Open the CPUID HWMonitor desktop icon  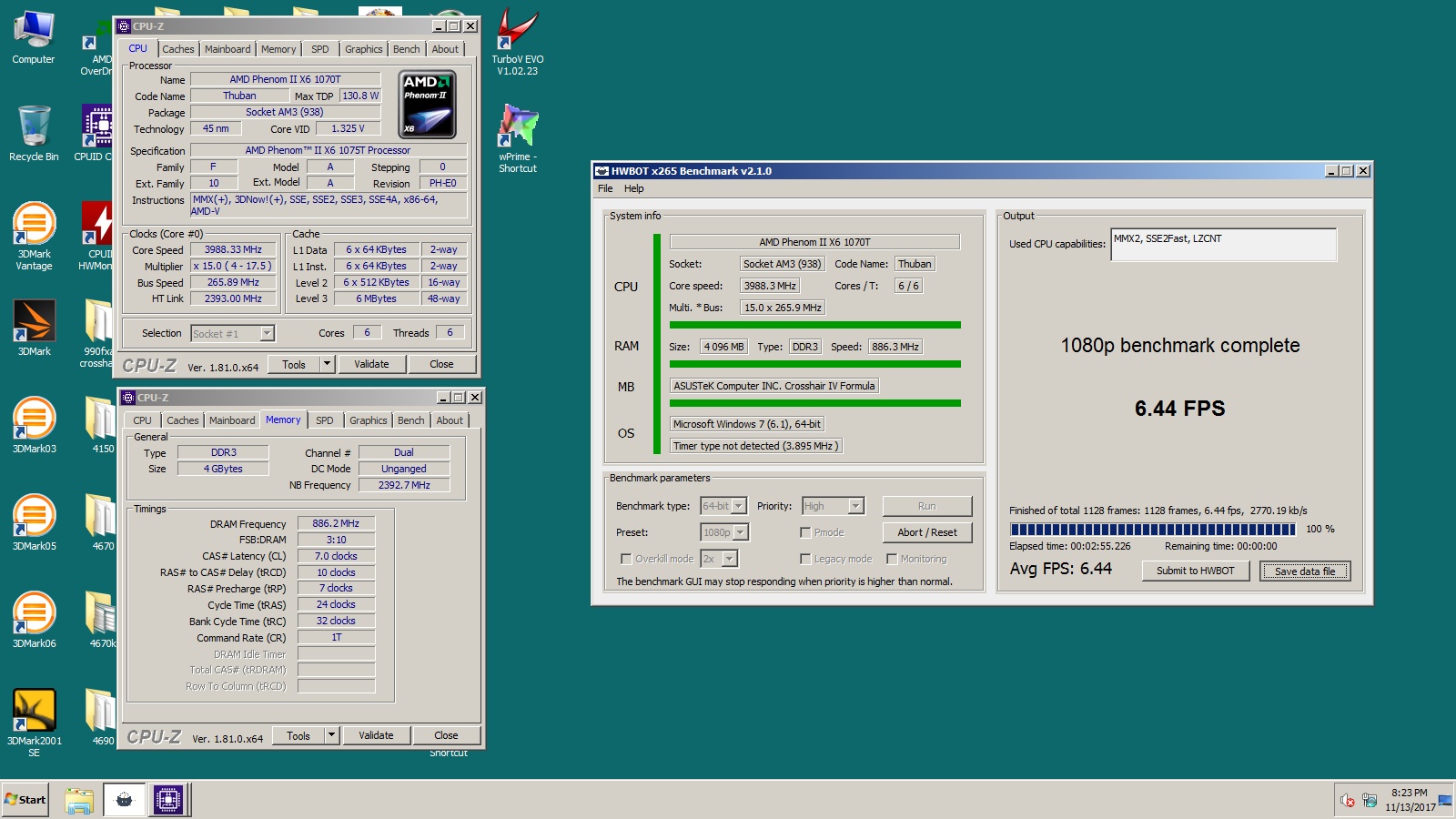coord(96,236)
